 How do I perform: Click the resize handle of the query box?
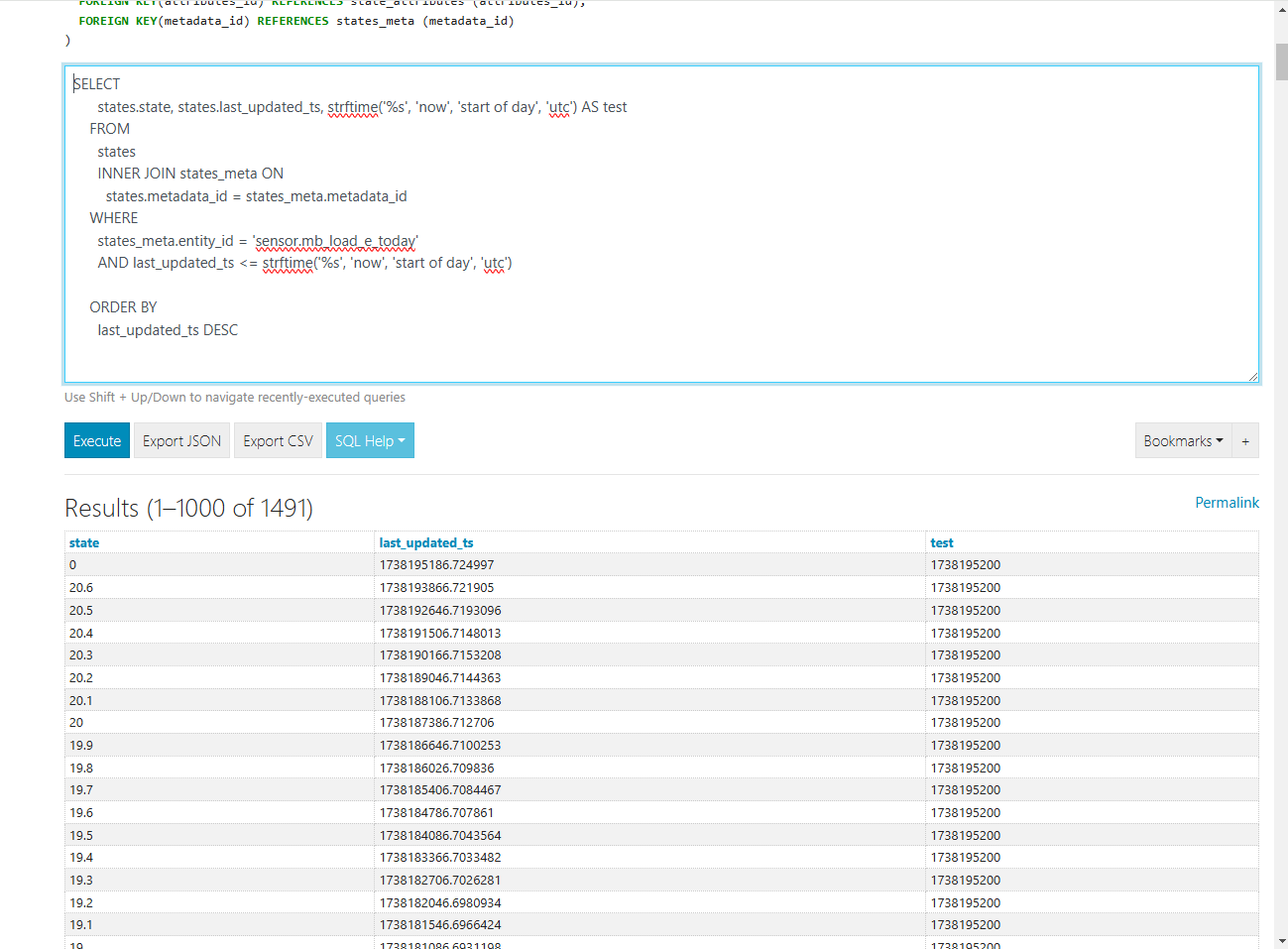(x=1253, y=375)
